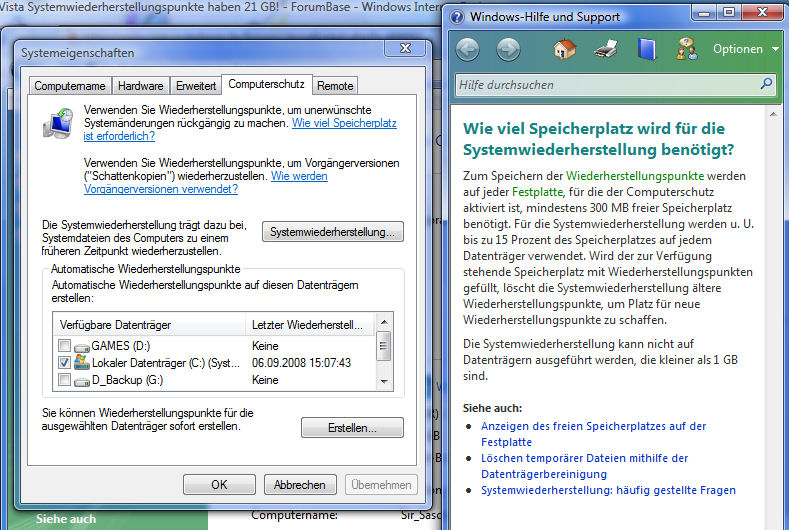Screen dimensions: 789x530
Task: Click the printer icon in help toolbar
Action: [606, 49]
